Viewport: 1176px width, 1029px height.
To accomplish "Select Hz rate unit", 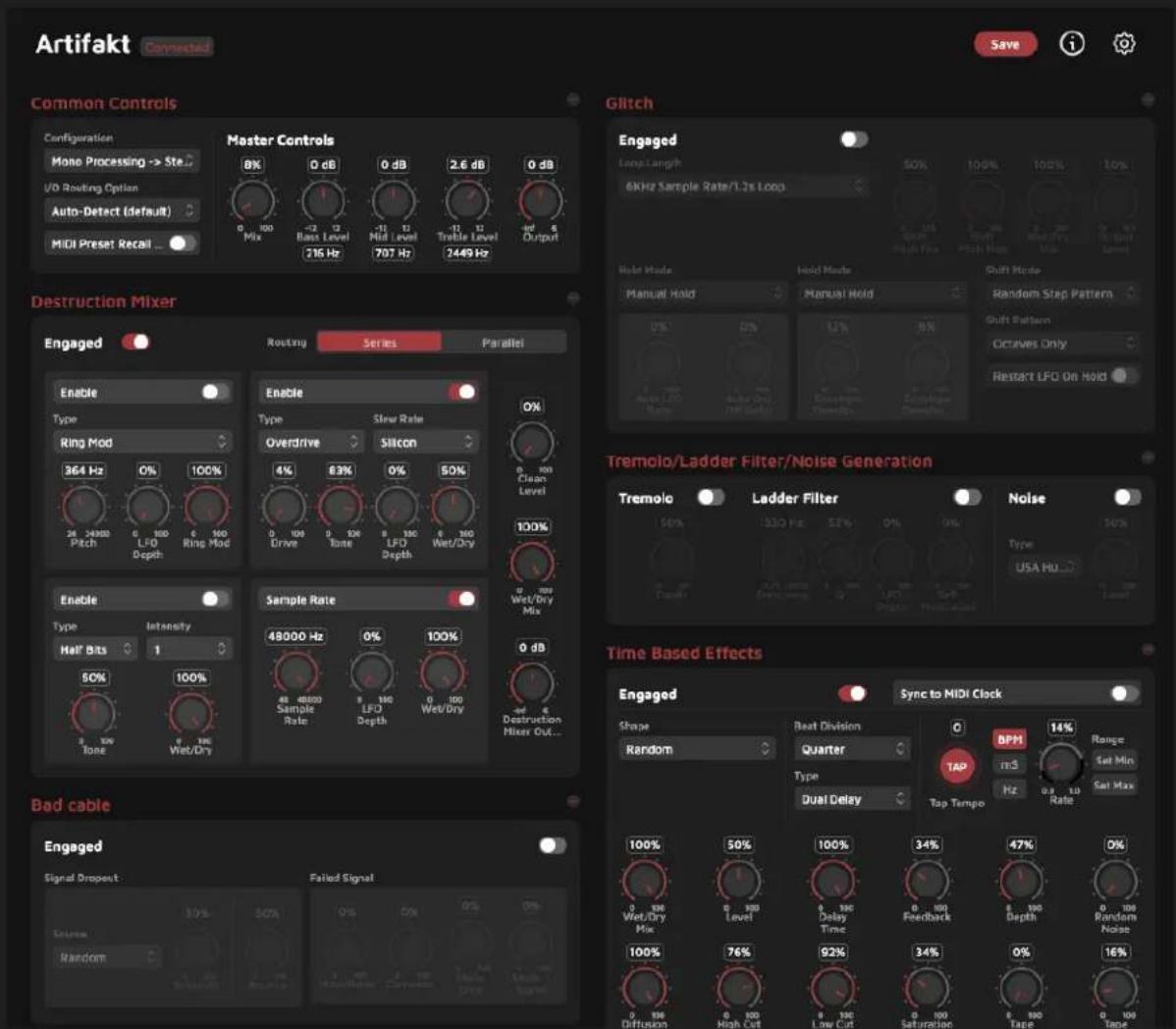I will [1009, 789].
